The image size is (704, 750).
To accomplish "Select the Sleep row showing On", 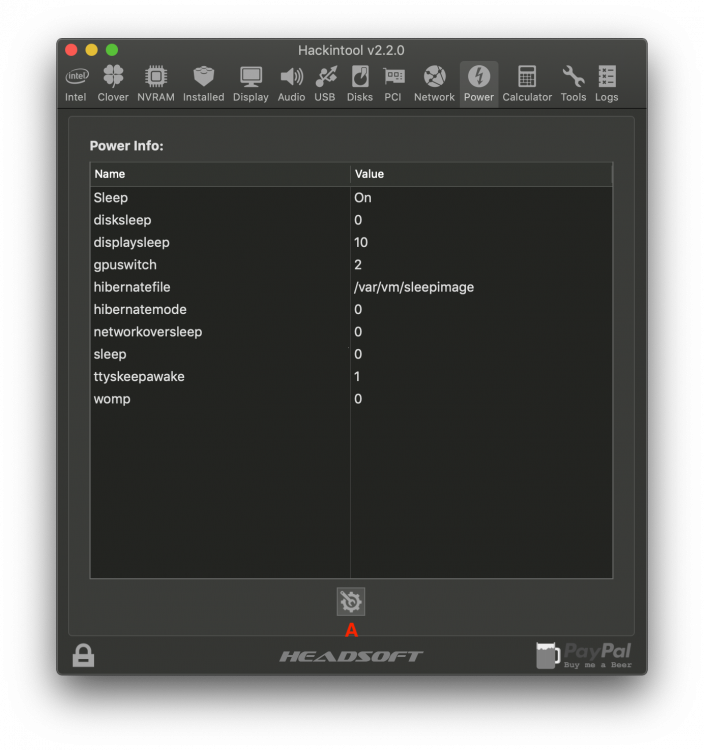I will pos(352,198).
